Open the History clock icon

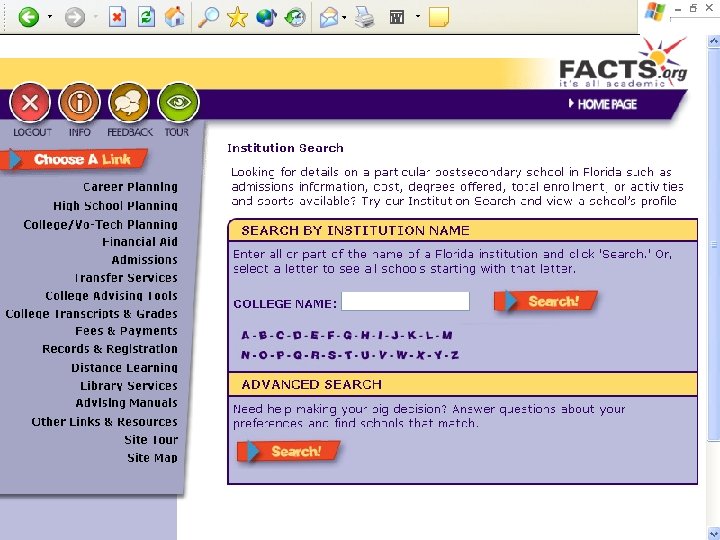(x=295, y=17)
